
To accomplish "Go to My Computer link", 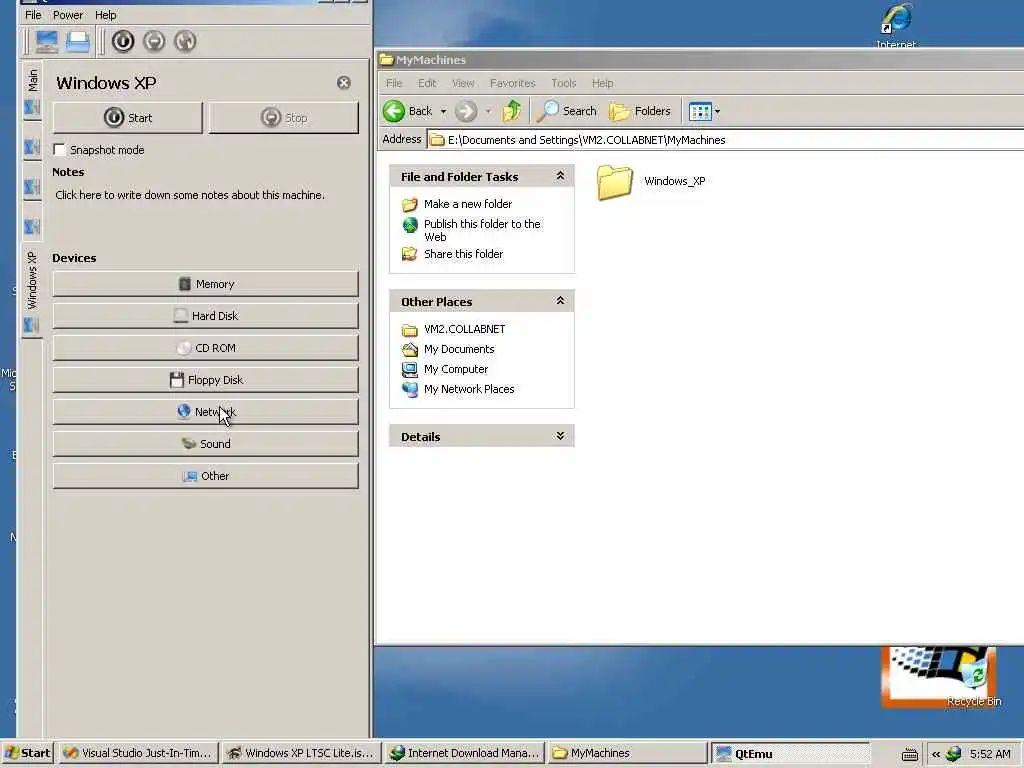I will pyautogui.click(x=456, y=370).
